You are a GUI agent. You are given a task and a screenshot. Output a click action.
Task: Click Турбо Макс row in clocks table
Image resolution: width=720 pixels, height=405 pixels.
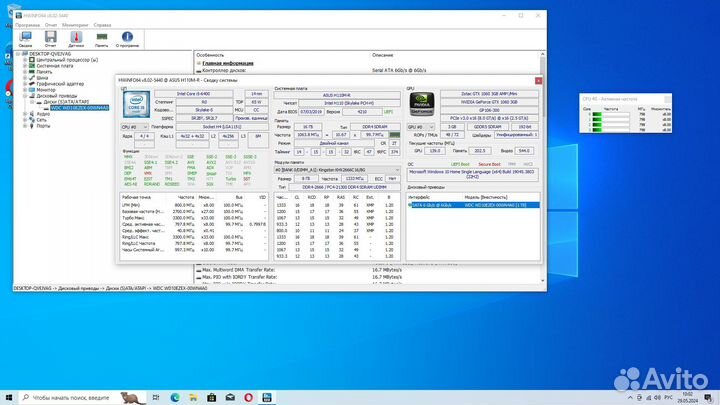[193, 218]
